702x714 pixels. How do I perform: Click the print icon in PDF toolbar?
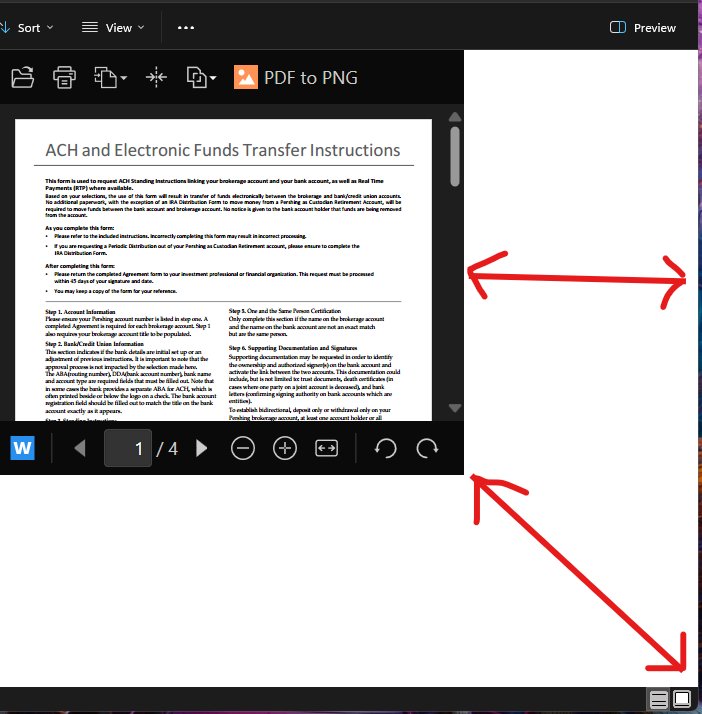(64, 77)
